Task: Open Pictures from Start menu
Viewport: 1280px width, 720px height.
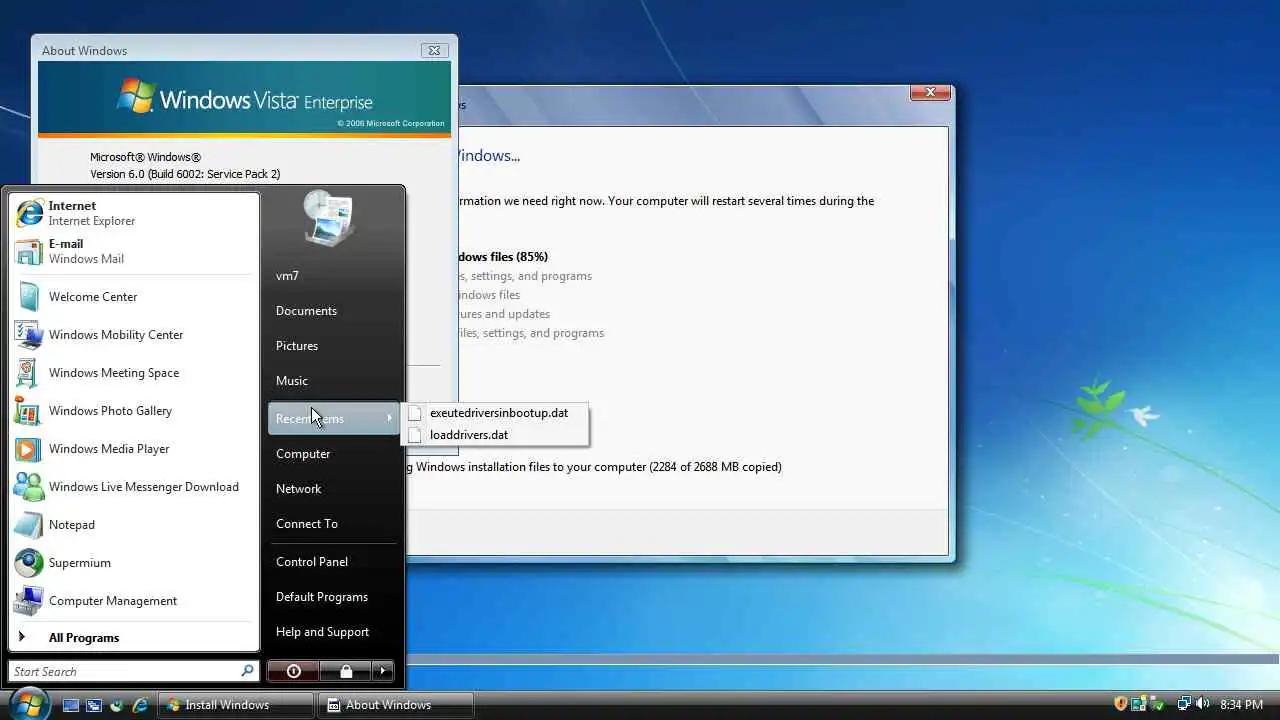Action: coord(334,346)
